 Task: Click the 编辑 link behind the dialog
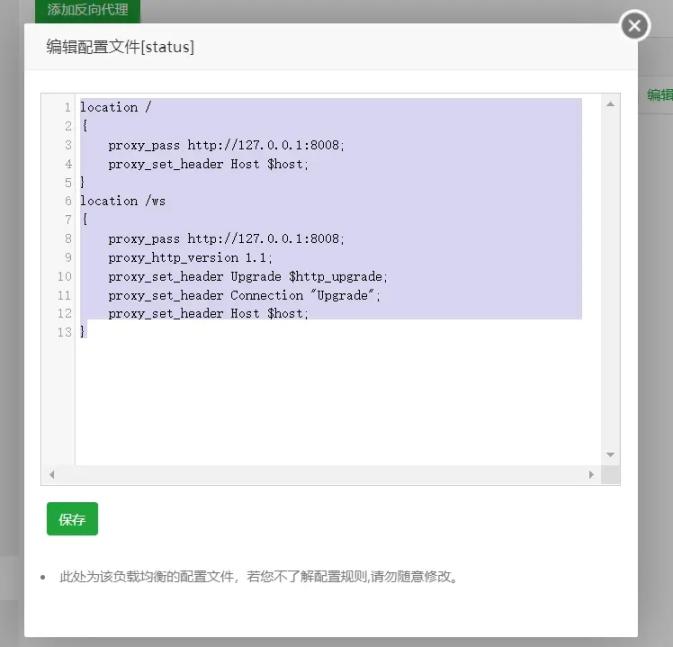coord(659,95)
